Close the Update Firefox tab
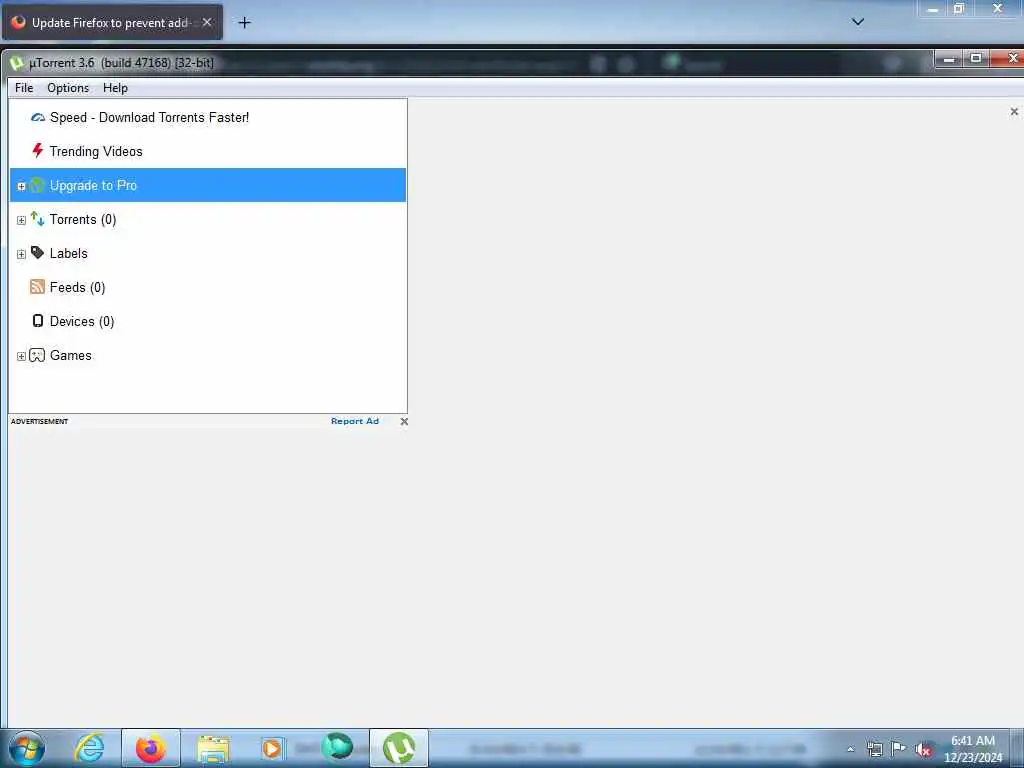The image size is (1024, 768). click(207, 22)
